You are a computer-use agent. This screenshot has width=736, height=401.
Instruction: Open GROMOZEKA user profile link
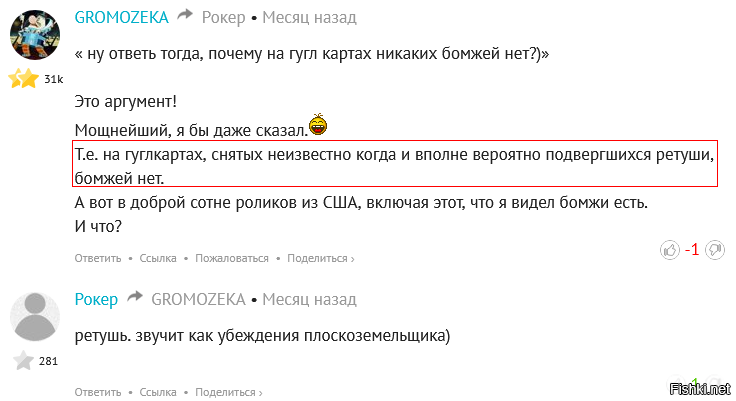[x=122, y=17]
